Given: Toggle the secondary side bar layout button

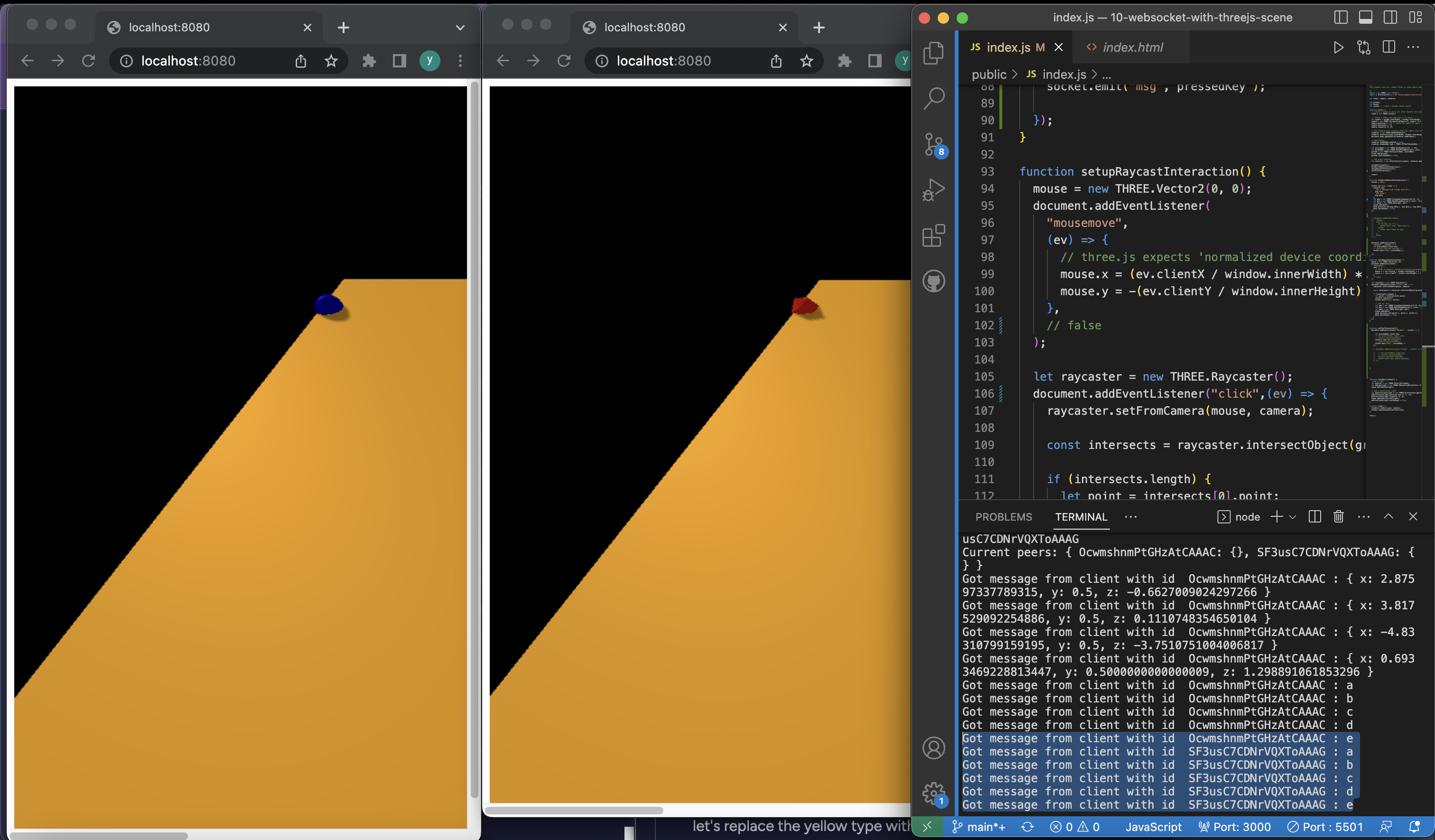Looking at the screenshot, I should pos(1390,18).
